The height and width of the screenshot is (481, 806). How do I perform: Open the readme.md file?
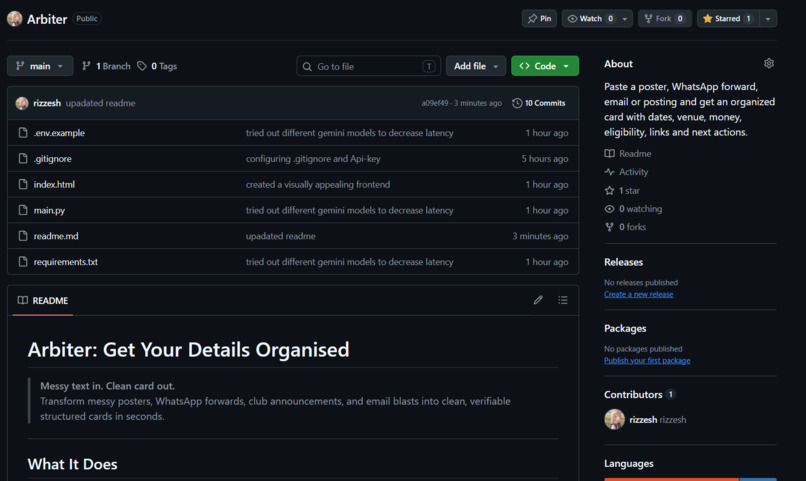(56, 236)
